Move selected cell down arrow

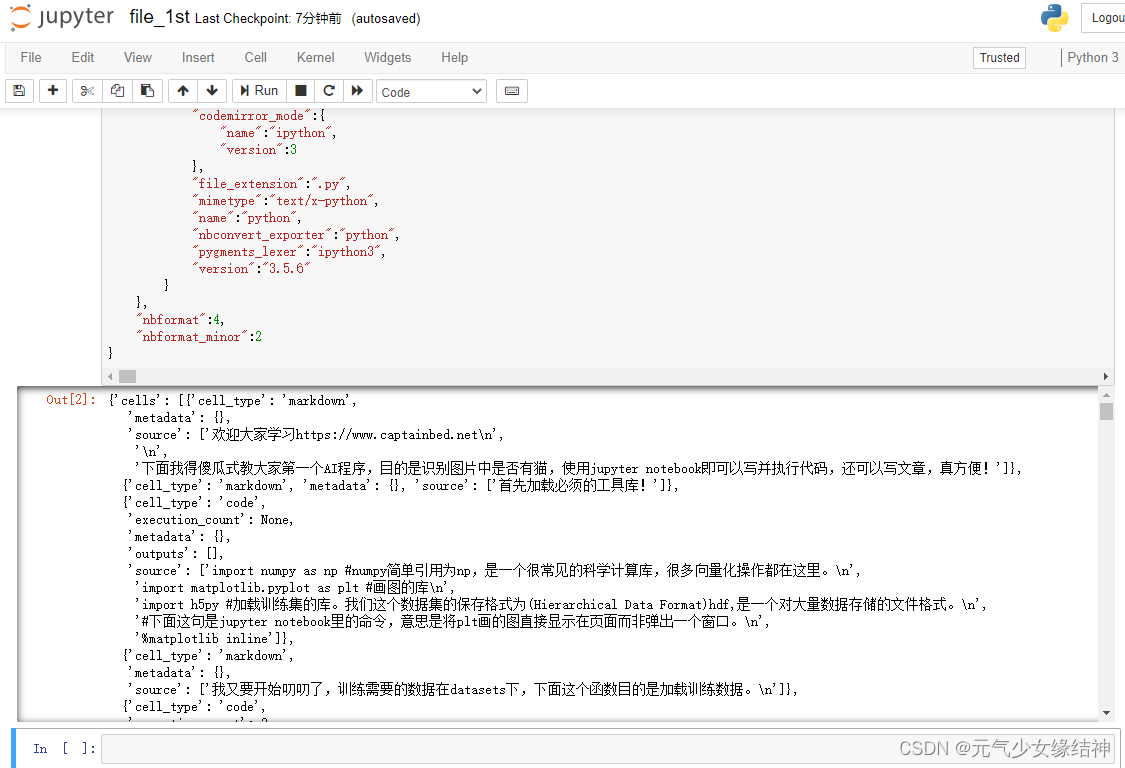[x=212, y=90]
